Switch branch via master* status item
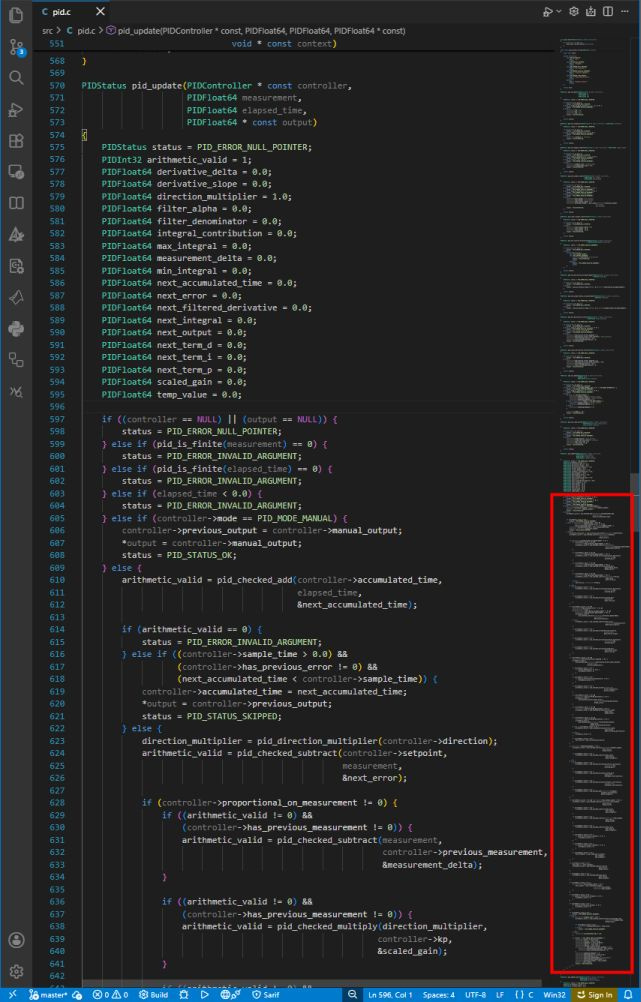 click(48, 994)
